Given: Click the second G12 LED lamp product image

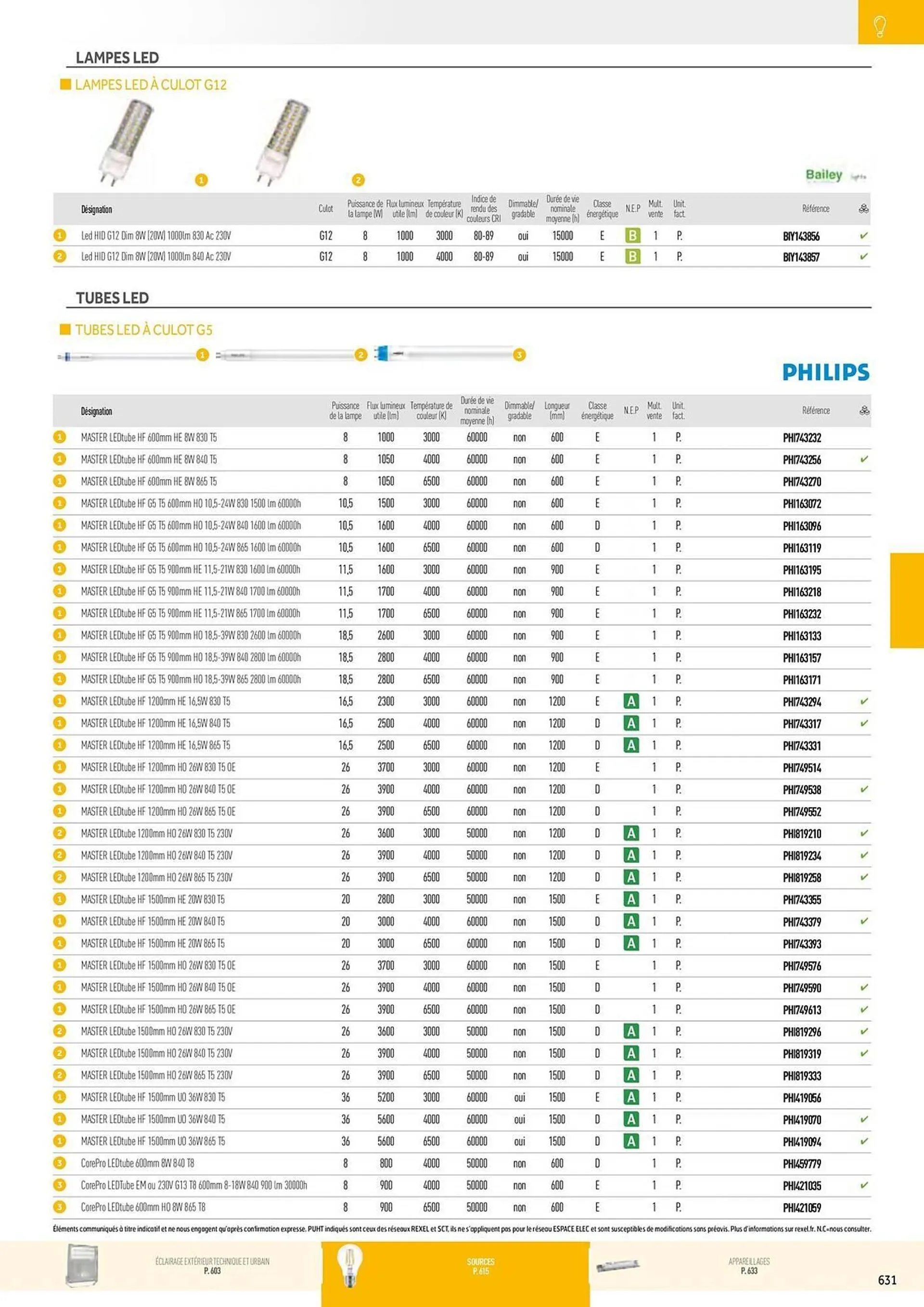Looking at the screenshot, I should click(282, 142).
